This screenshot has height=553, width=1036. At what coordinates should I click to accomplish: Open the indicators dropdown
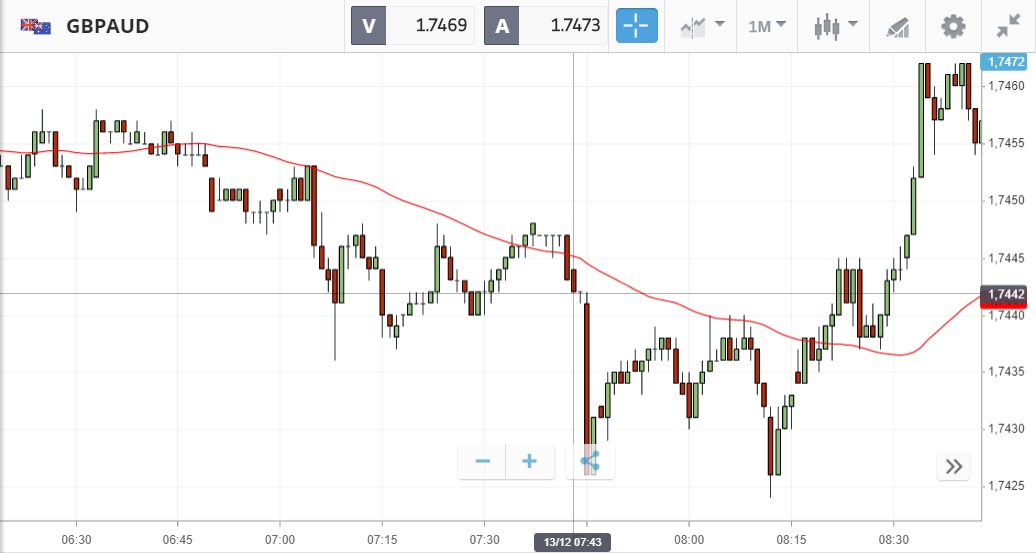(x=702, y=26)
